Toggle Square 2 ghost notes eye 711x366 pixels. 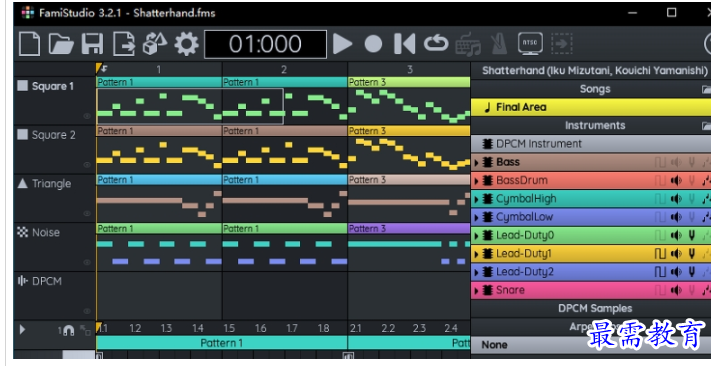click(88, 165)
